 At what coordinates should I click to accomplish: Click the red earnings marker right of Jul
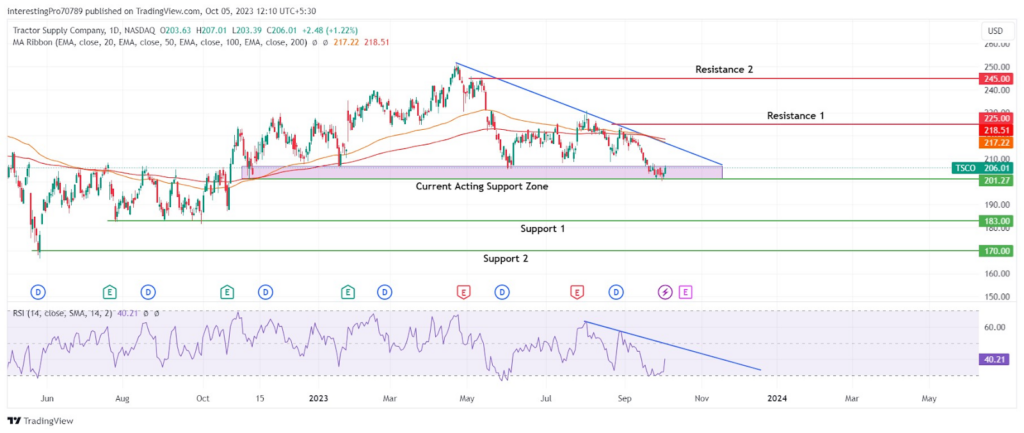pyautogui.click(x=577, y=291)
